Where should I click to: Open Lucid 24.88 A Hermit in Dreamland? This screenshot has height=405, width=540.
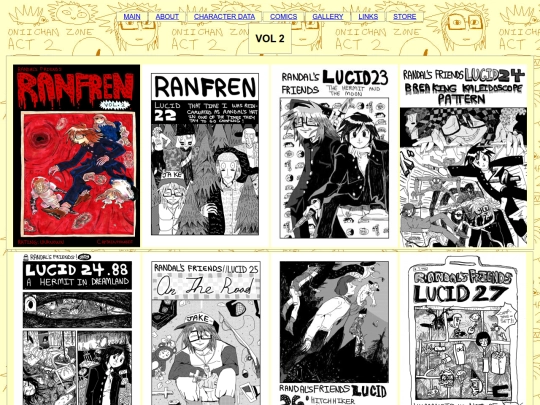click(x=77, y=329)
